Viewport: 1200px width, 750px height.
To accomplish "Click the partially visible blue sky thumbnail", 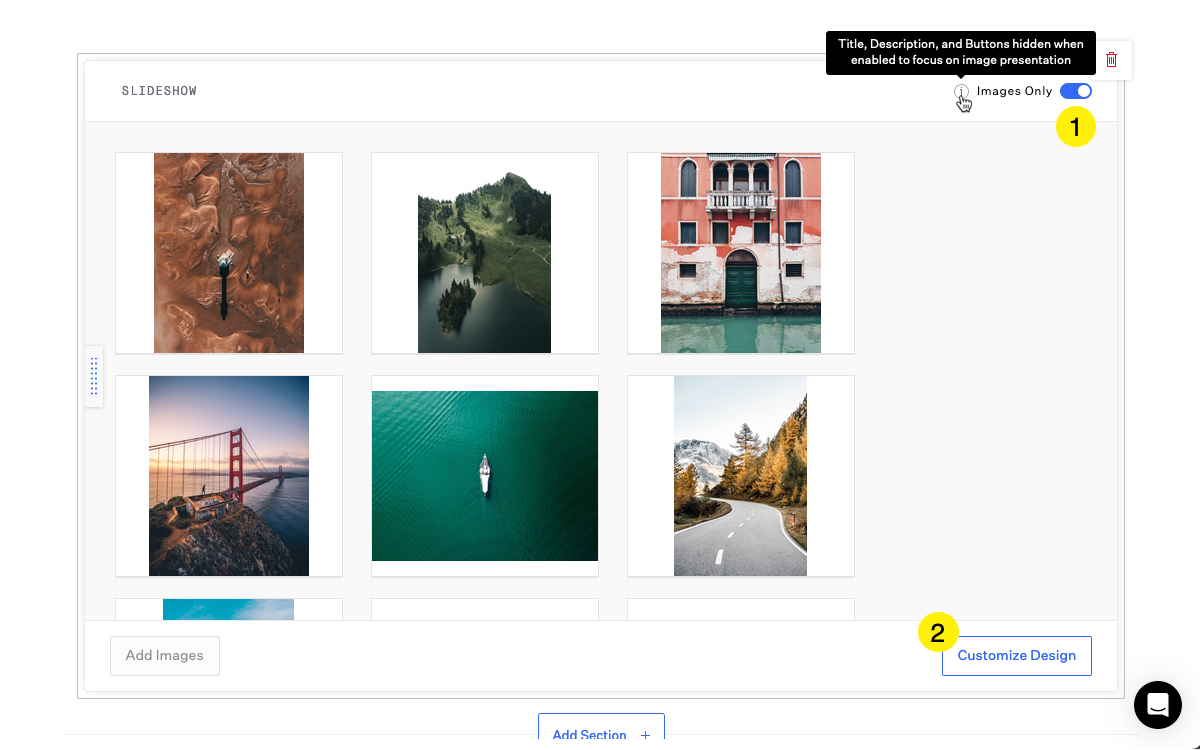I will click(x=229, y=609).
